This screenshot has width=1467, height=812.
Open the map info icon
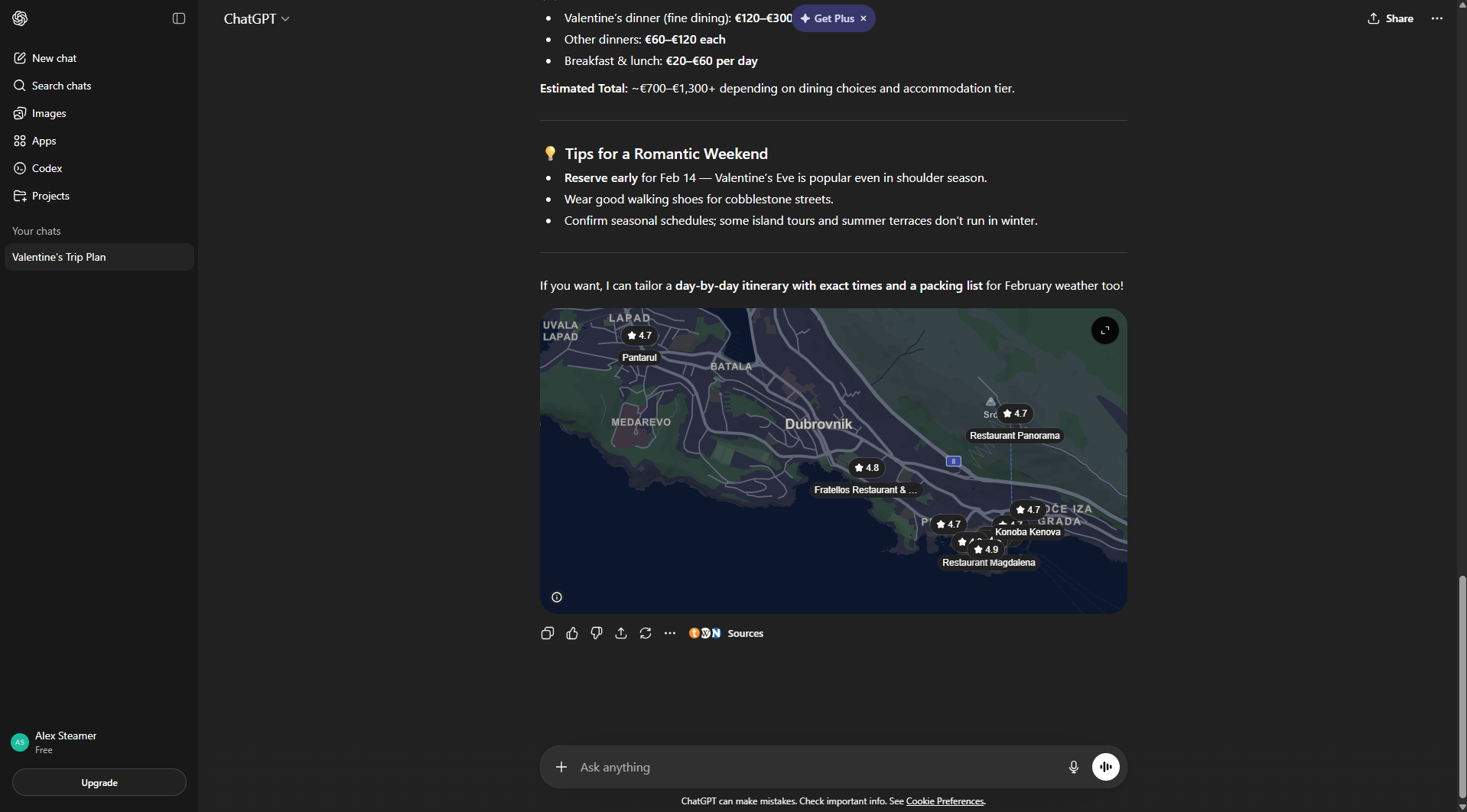(x=557, y=597)
